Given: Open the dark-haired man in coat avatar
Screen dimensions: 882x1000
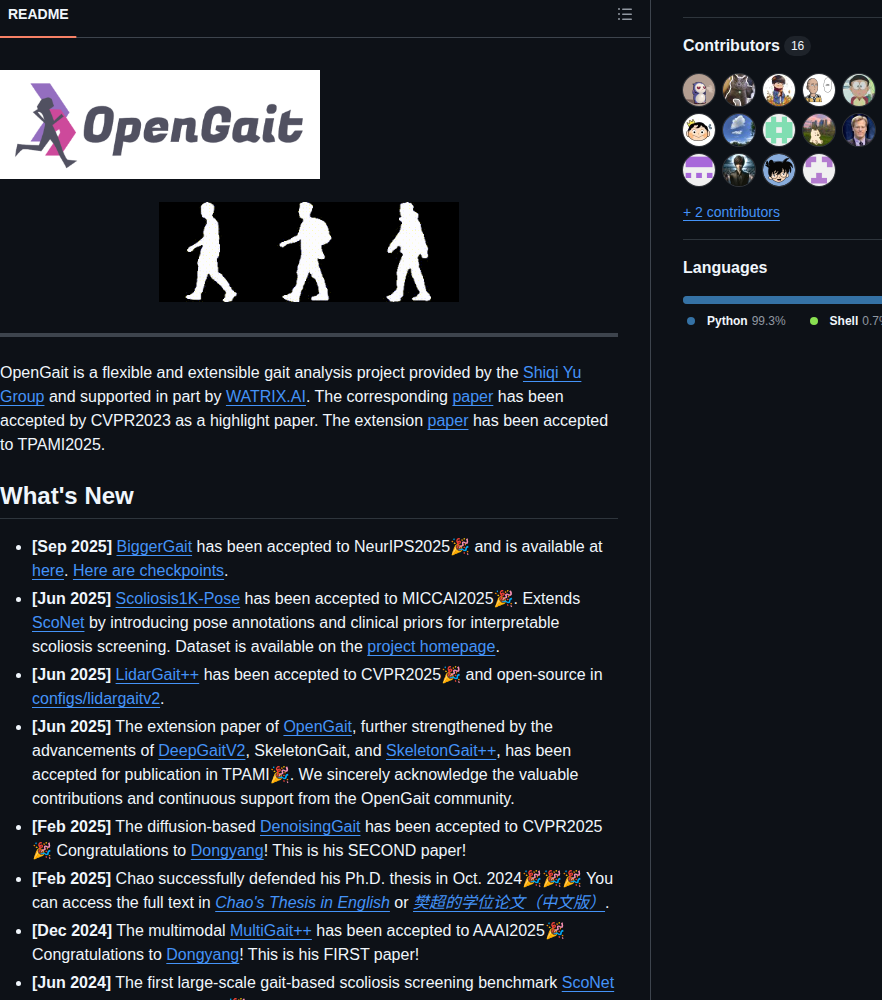Looking at the screenshot, I should [x=739, y=170].
